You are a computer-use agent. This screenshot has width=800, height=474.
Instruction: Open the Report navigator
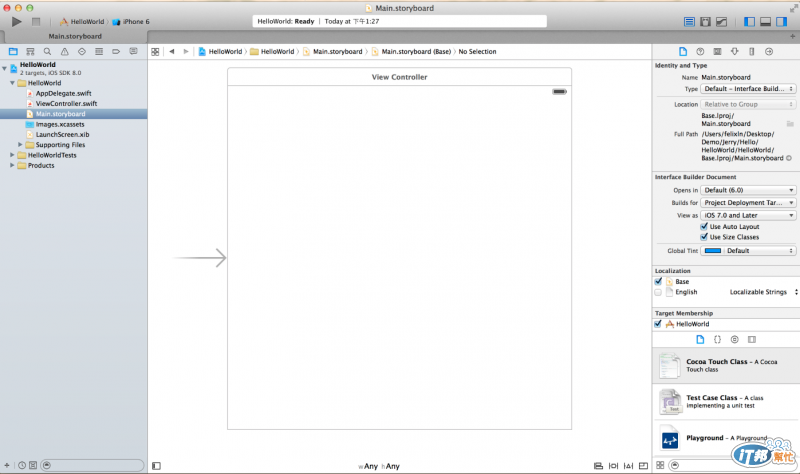pos(133,52)
